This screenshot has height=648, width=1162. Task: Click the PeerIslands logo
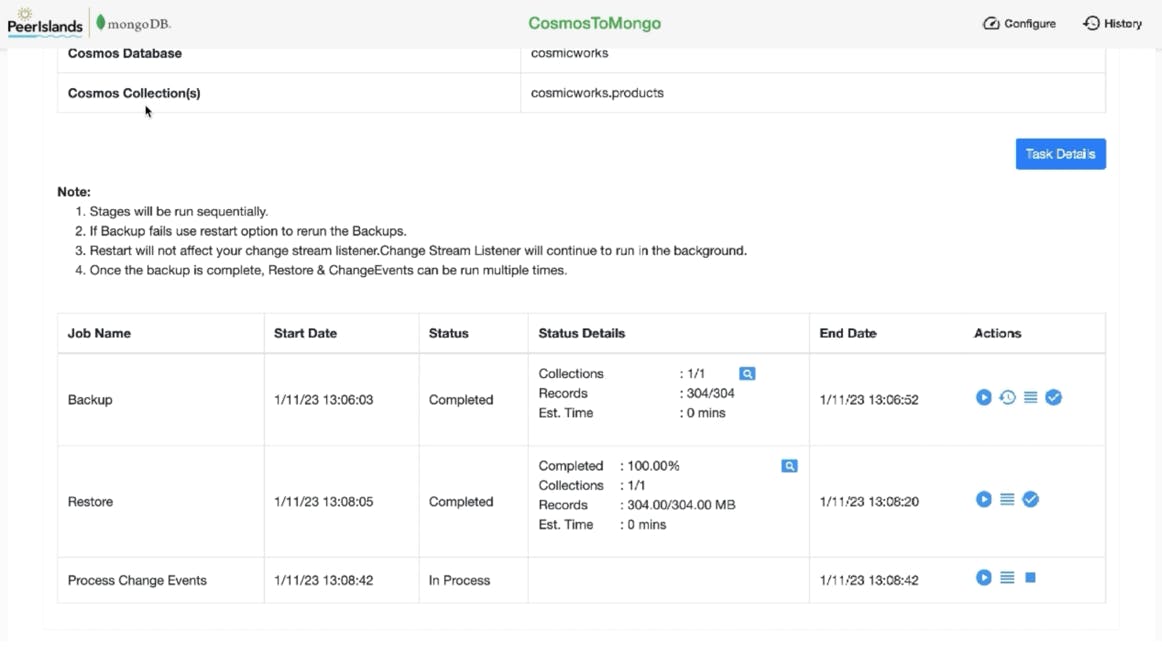coord(45,23)
